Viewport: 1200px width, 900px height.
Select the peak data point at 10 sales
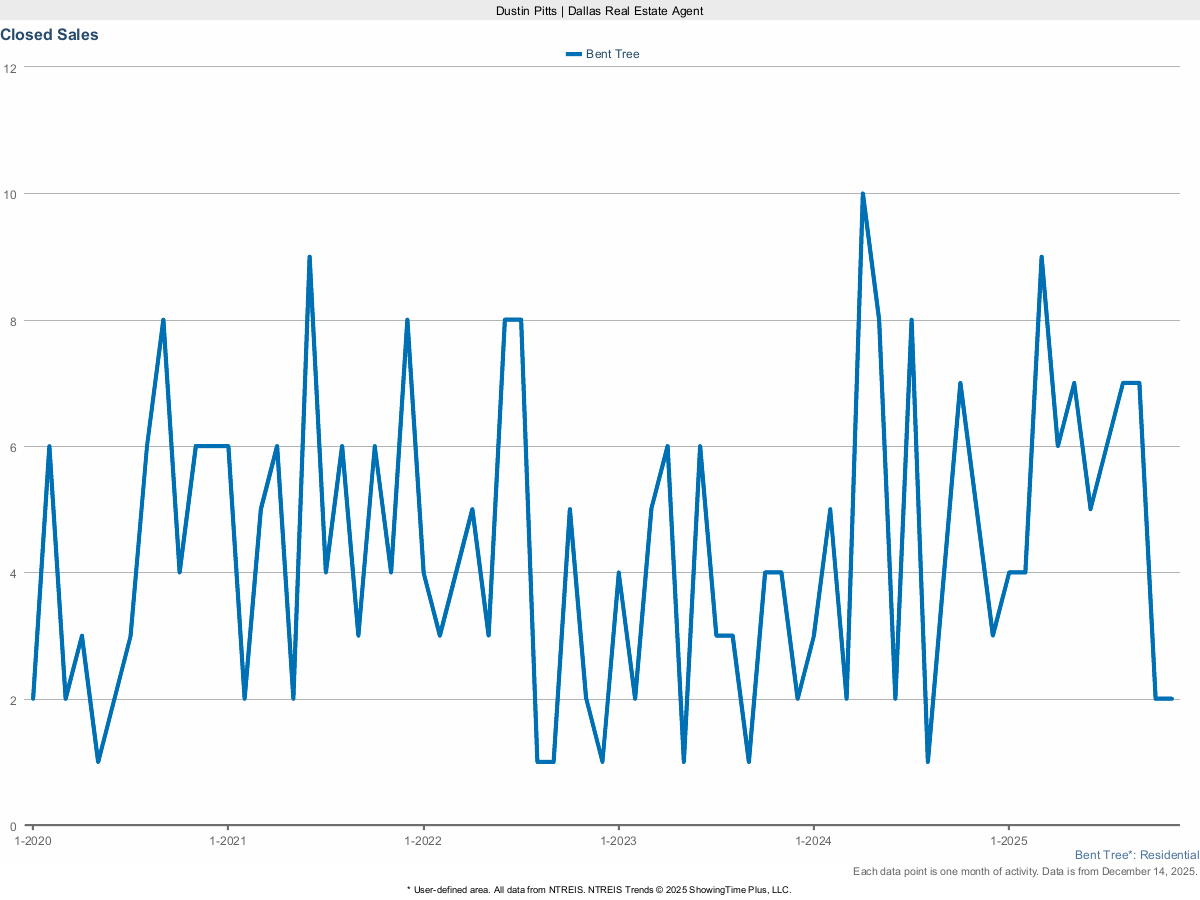point(863,190)
